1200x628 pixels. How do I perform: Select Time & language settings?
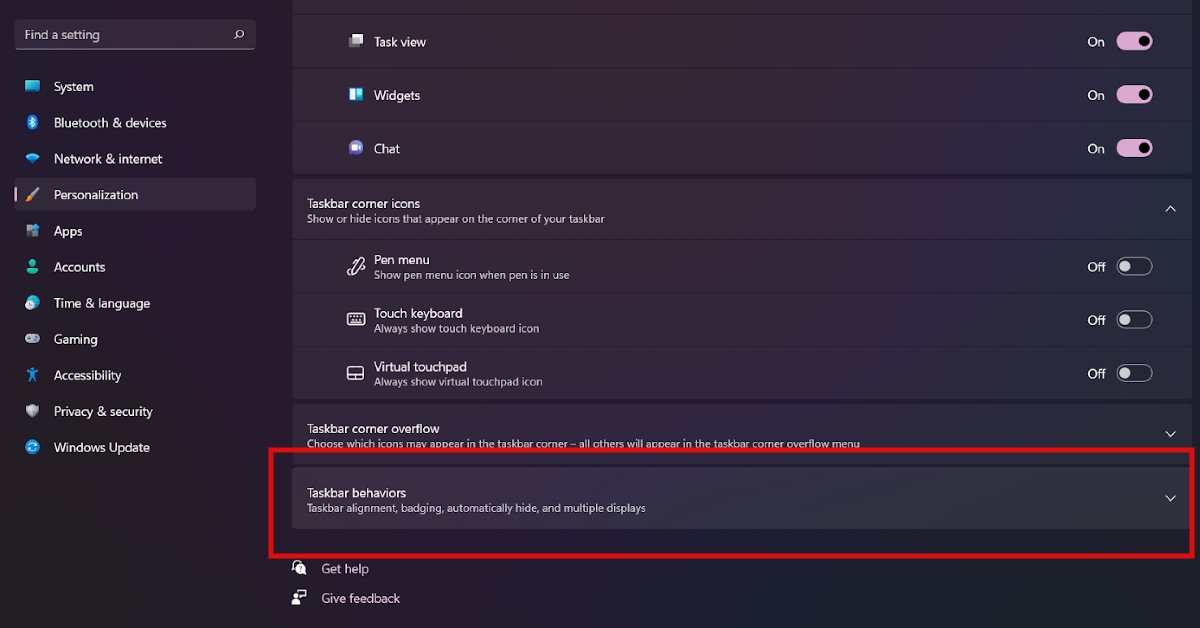tap(99, 302)
